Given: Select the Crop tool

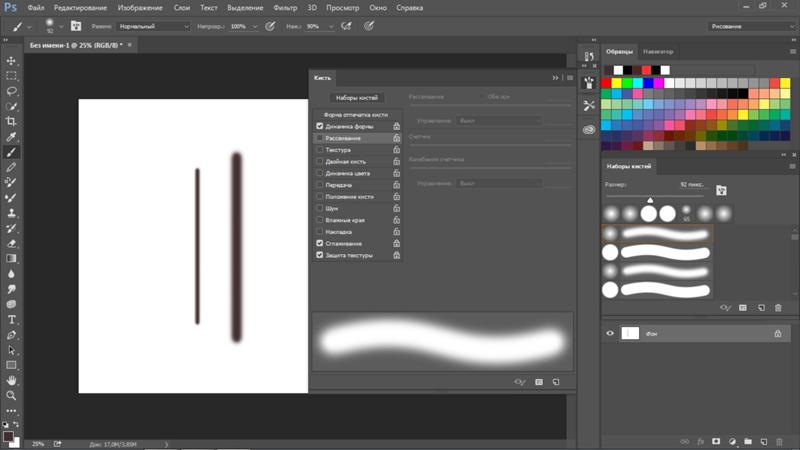Looking at the screenshot, I should 12,121.
